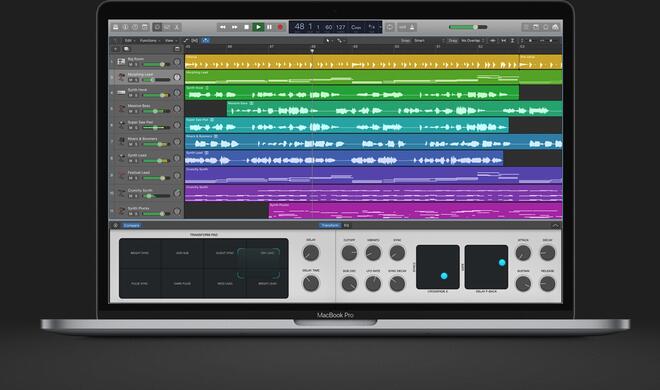Open the Drag No Overlap dropdown
The image size is (660, 390).
coord(473,40)
